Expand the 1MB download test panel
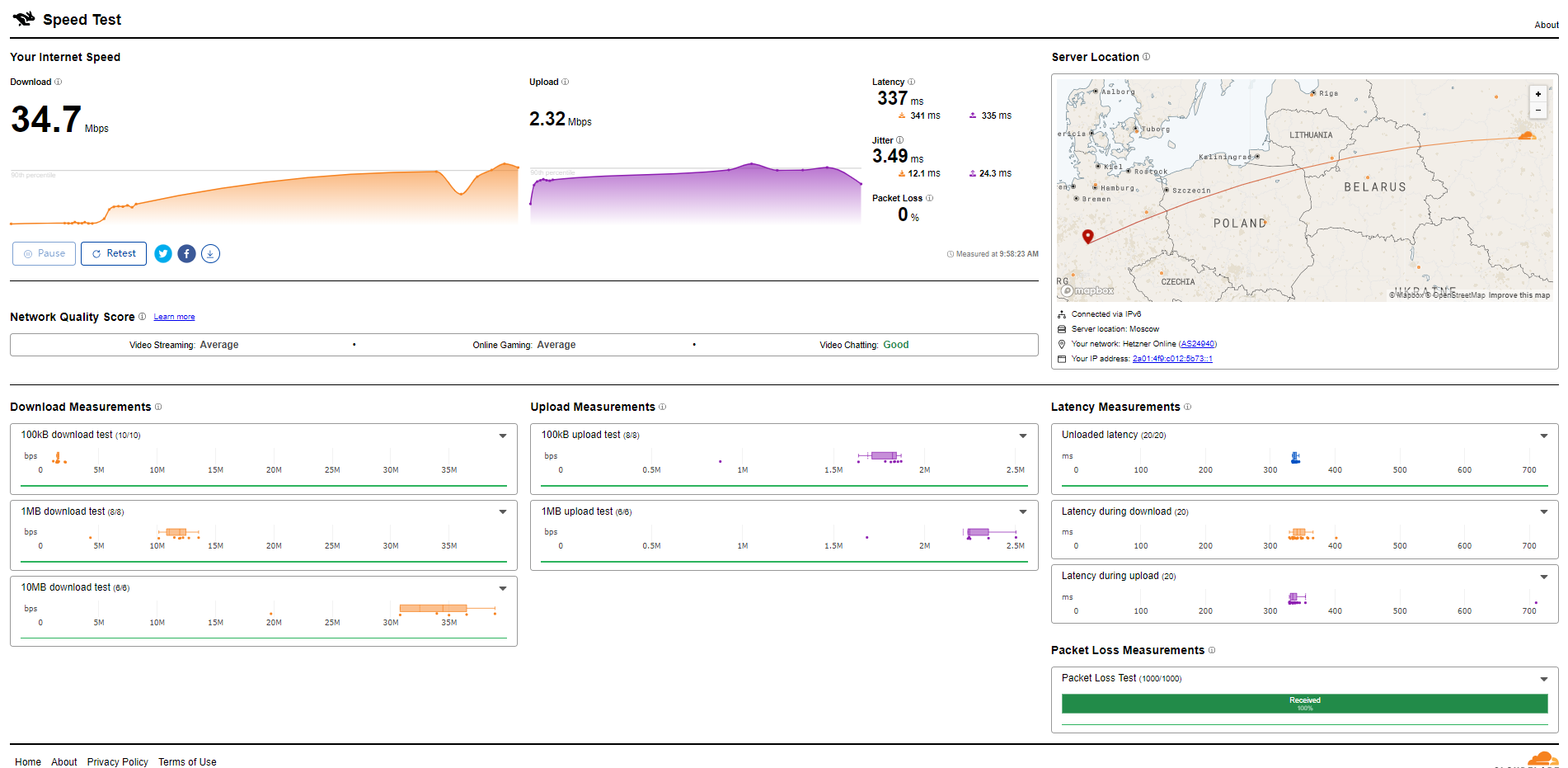The width and height of the screenshot is (1568, 768). tap(503, 512)
